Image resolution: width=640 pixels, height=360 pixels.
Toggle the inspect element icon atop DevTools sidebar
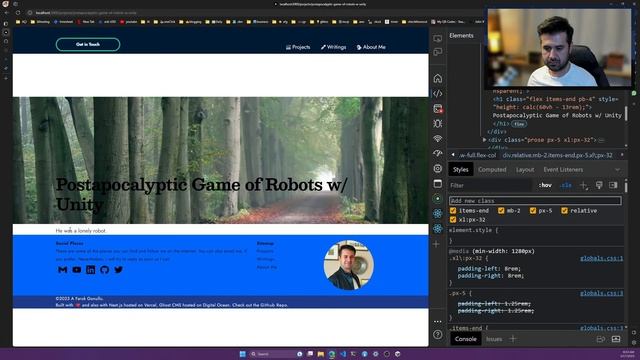pos(438,39)
